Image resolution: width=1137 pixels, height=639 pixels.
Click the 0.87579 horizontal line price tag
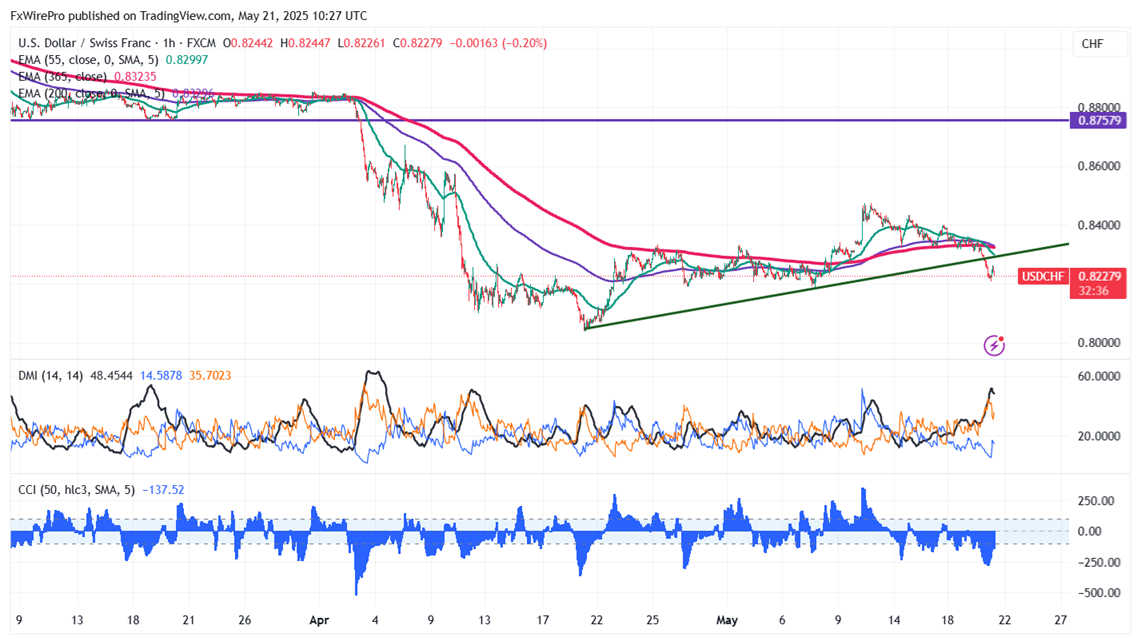[1099, 121]
